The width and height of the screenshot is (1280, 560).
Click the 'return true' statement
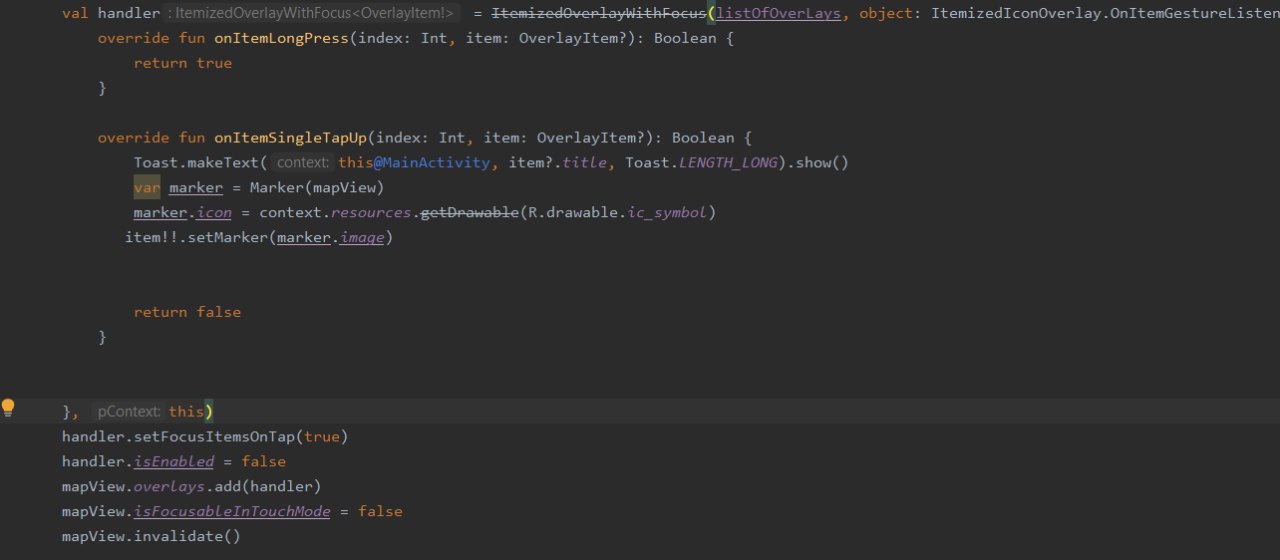183,63
